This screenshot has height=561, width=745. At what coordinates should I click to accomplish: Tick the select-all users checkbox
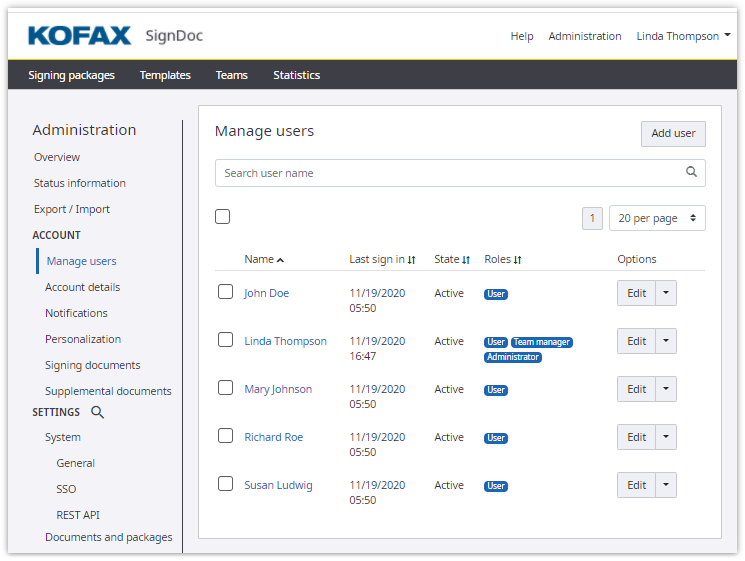223,217
